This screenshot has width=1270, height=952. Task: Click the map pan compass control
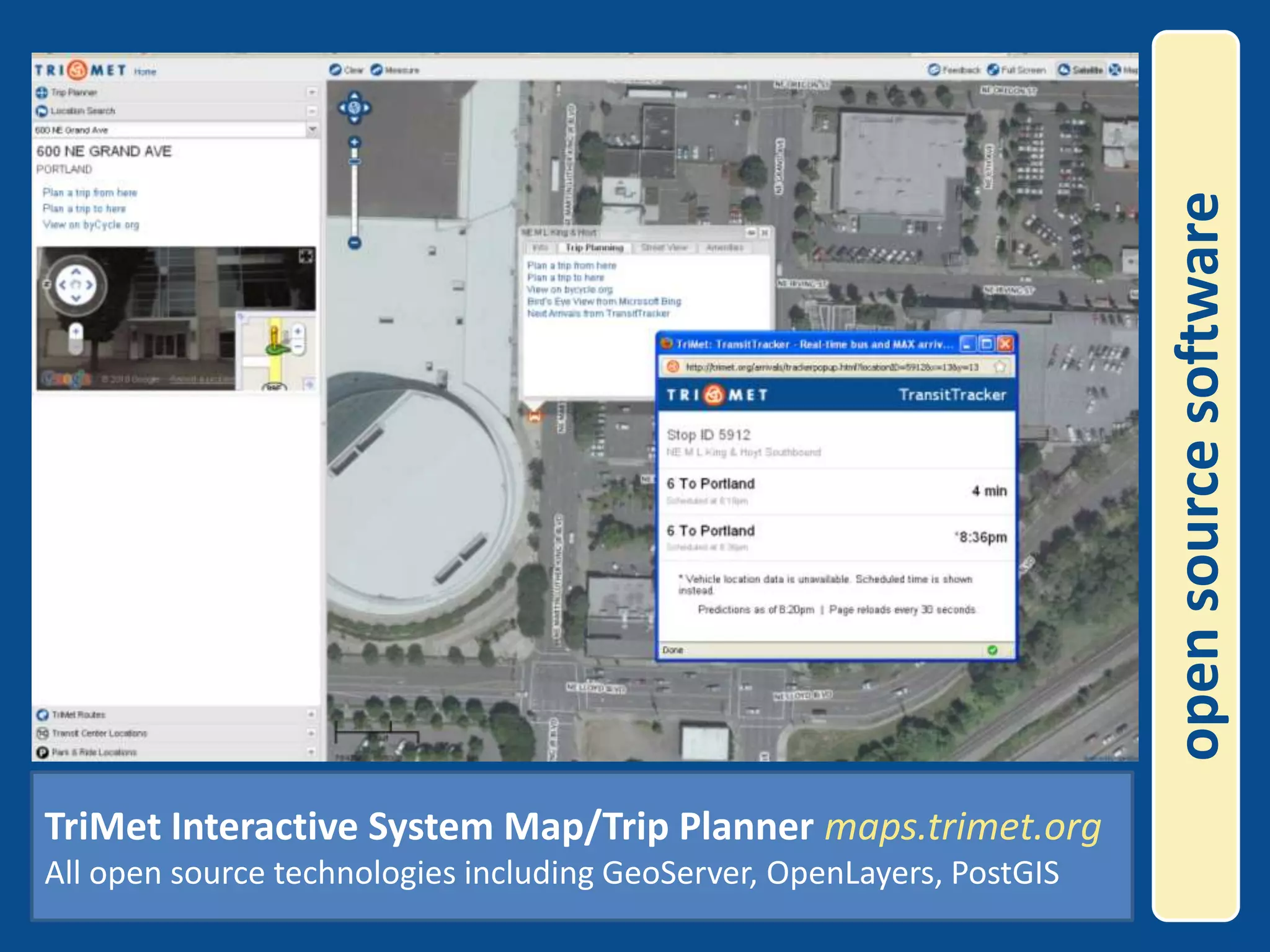[x=354, y=108]
